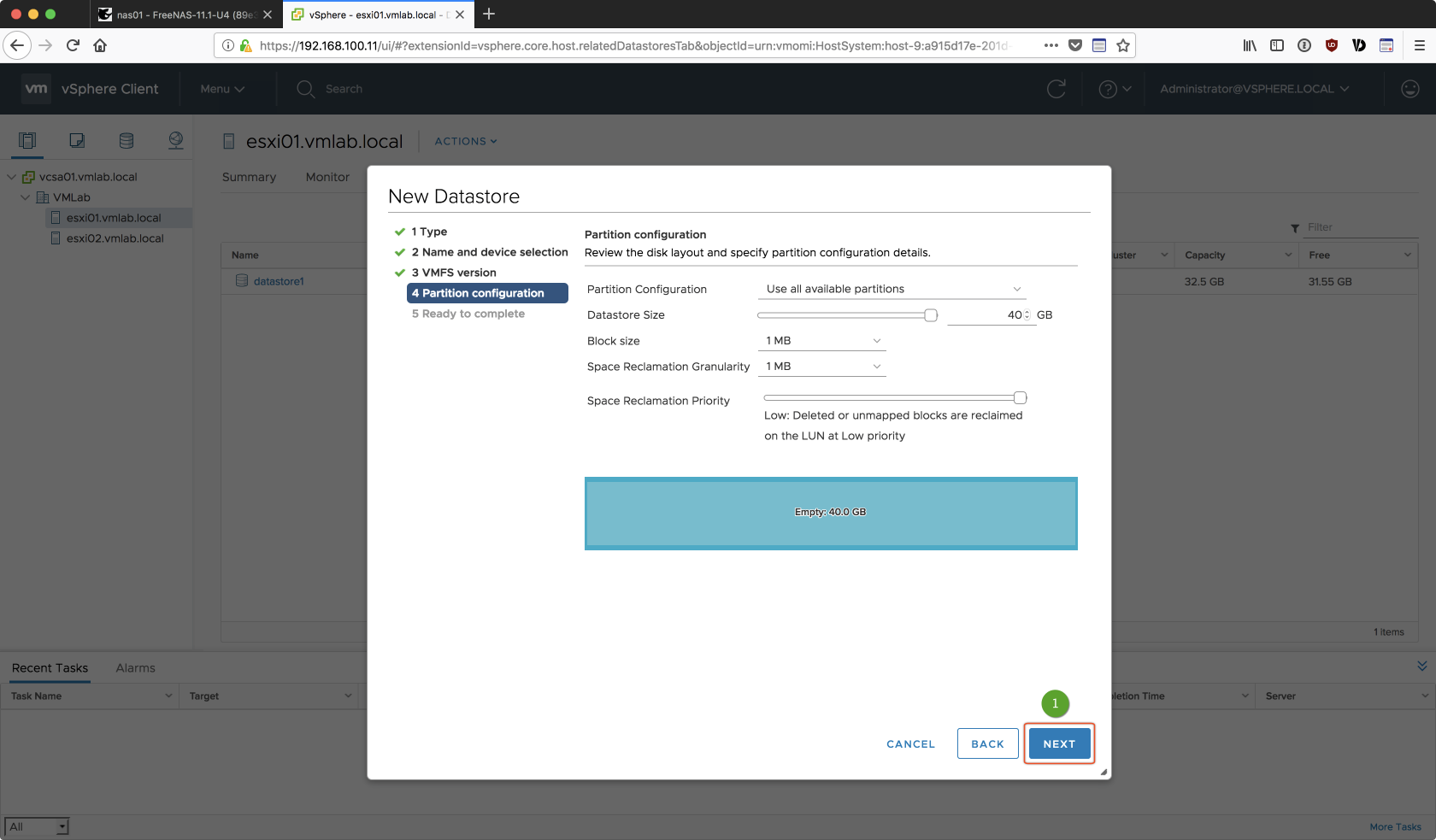Open the VMs and Templates inventory icon
The width and height of the screenshot is (1436, 840).
pyautogui.click(x=77, y=141)
